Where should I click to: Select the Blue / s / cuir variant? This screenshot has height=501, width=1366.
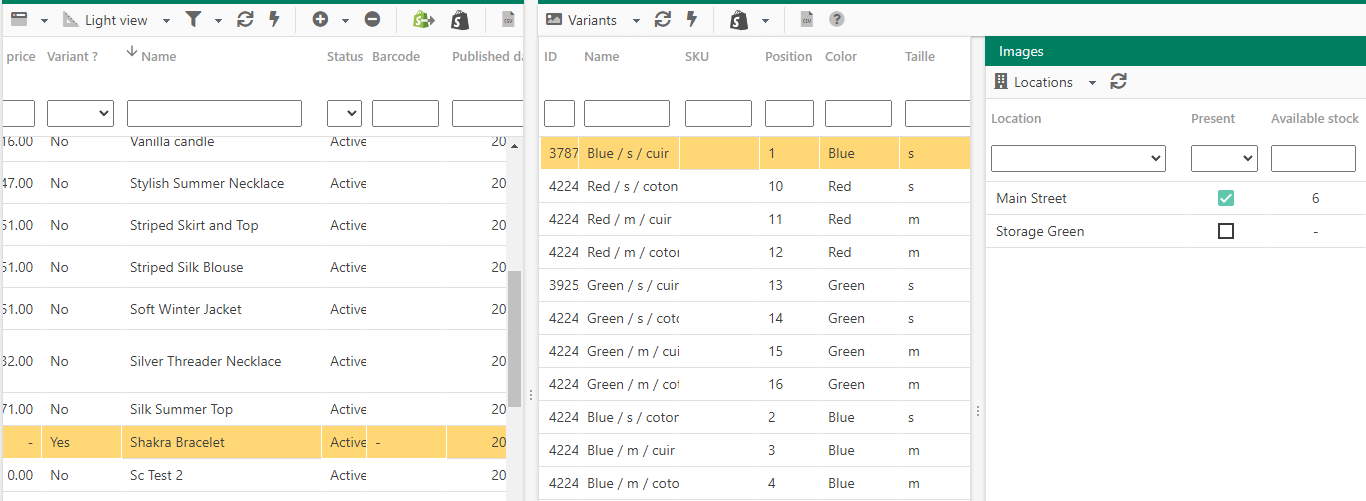(x=755, y=153)
